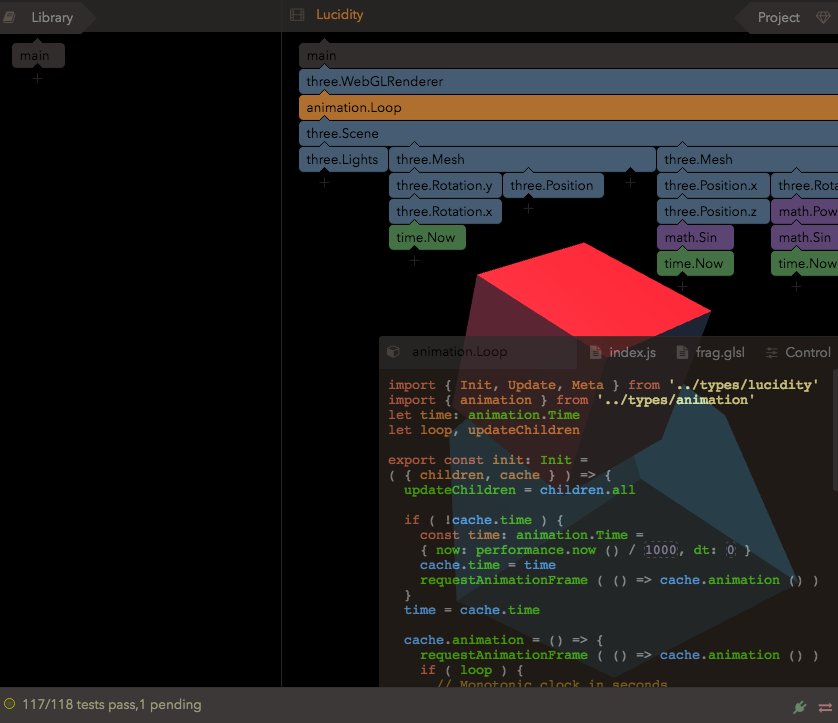Select the three.Position block
The height and width of the screenshot is (723, 838).
pyautogui.click(x=553, y=185)
